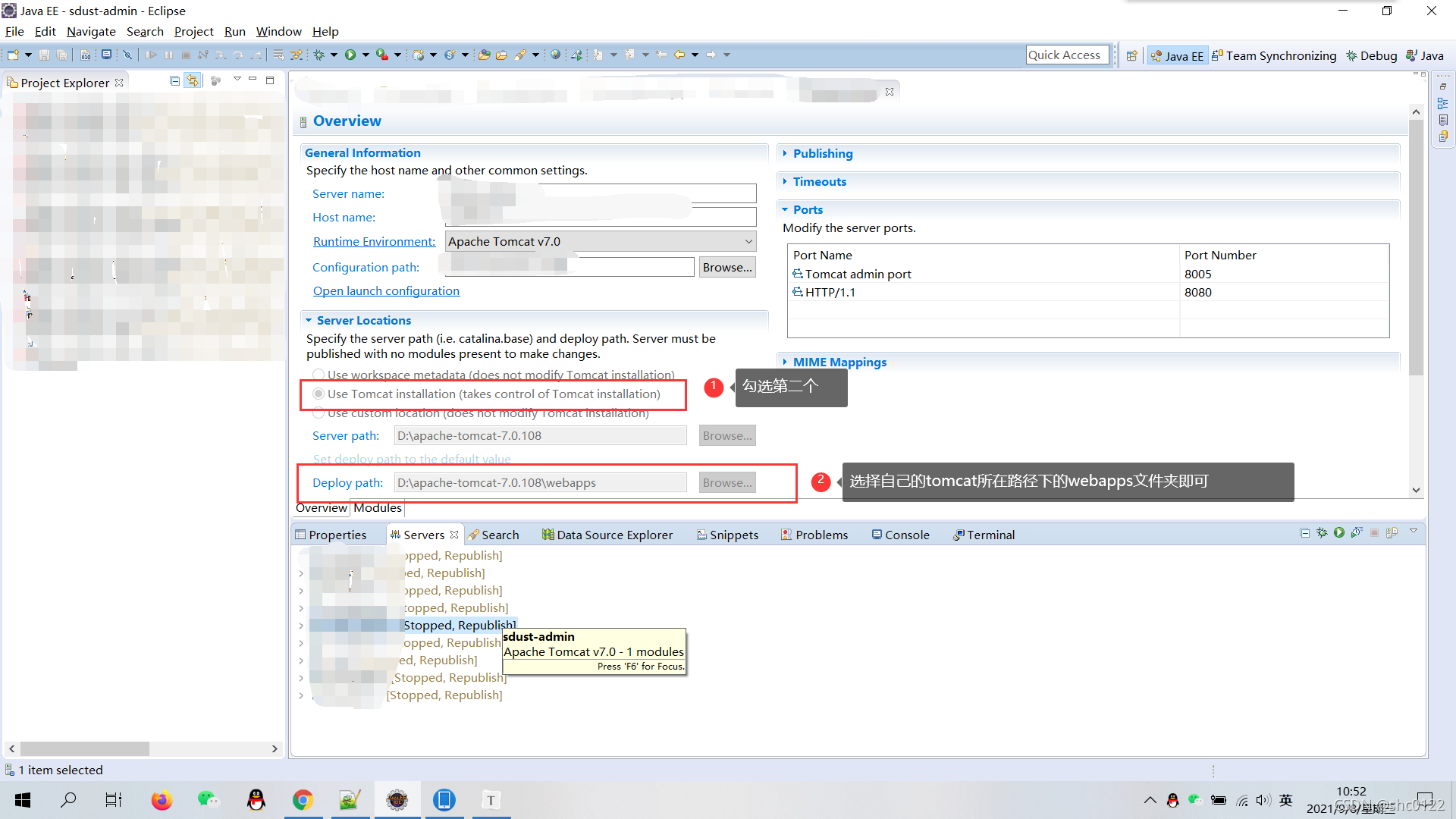
Task: Start the server from Servers view toolbar
Action: (x=1339, y=533)
